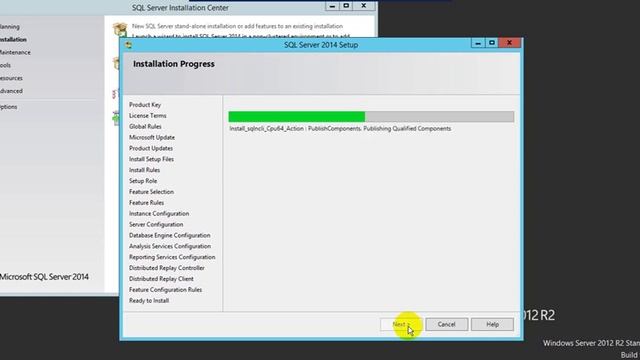
Task: Select Microsoft Update step
Action: tap(152, 138)
